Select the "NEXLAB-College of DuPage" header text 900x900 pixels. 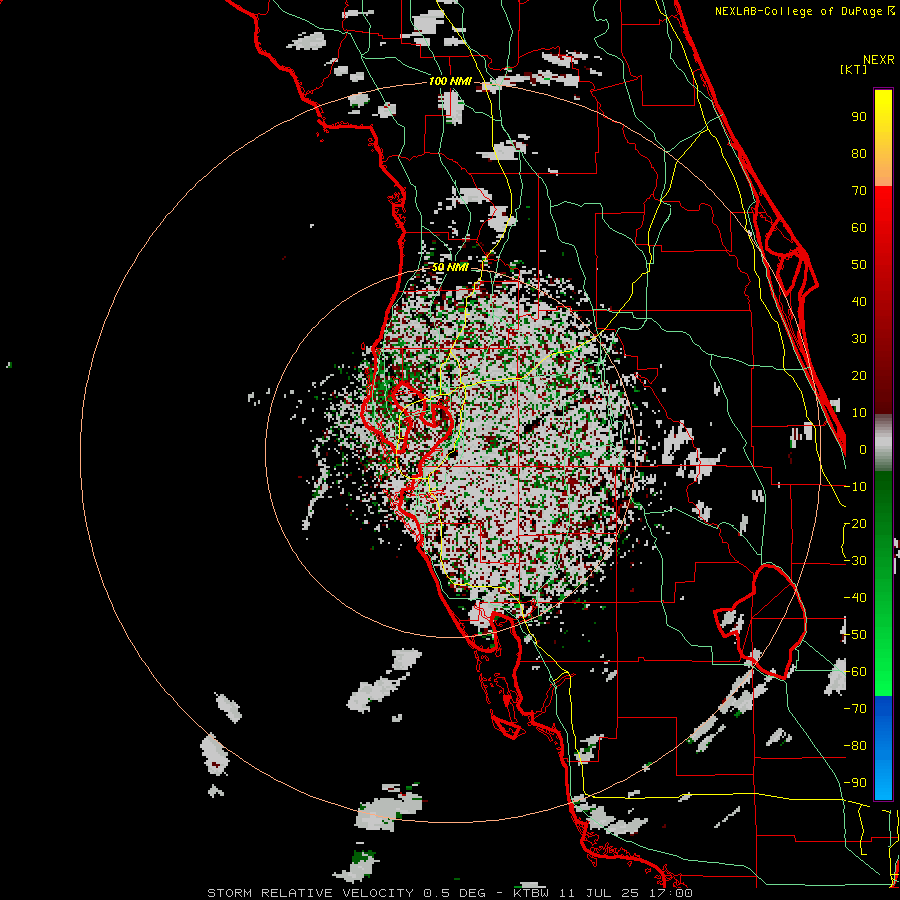(800, 11)
